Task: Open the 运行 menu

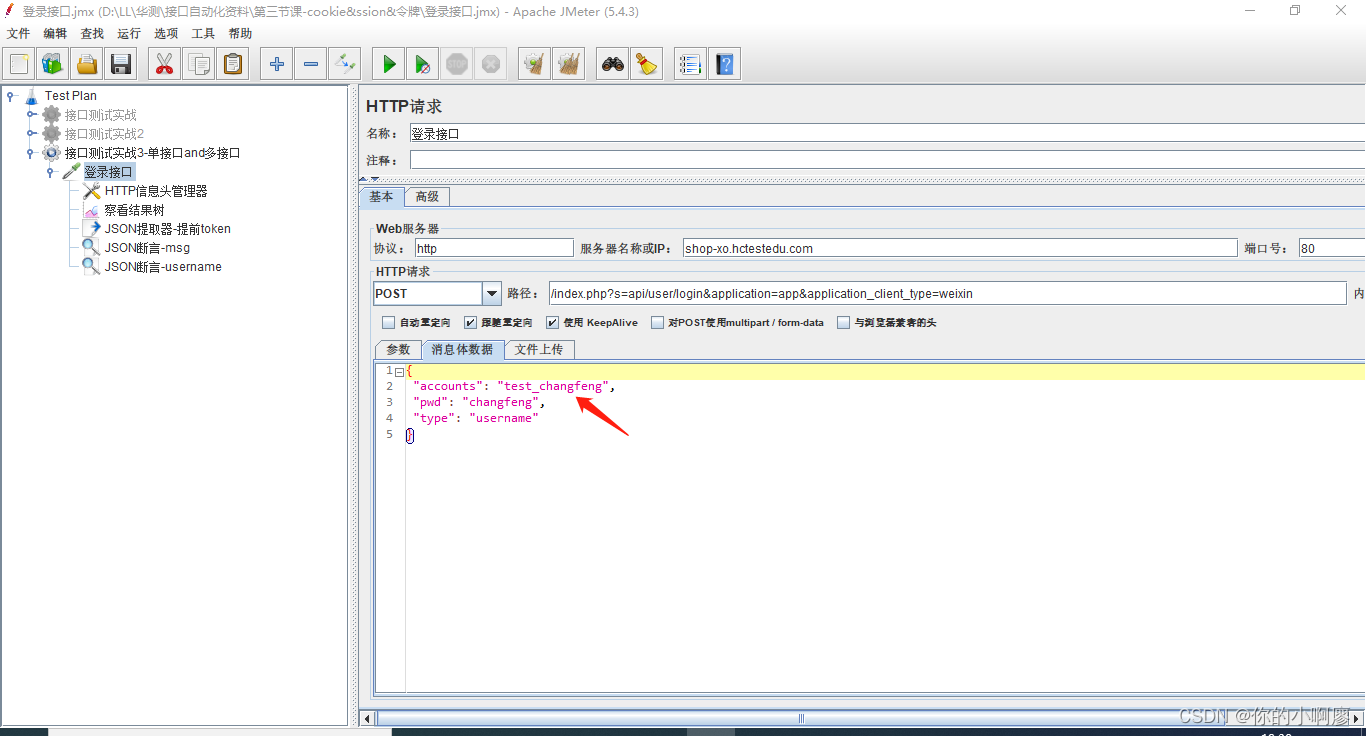Action: (x=129, y=33)
